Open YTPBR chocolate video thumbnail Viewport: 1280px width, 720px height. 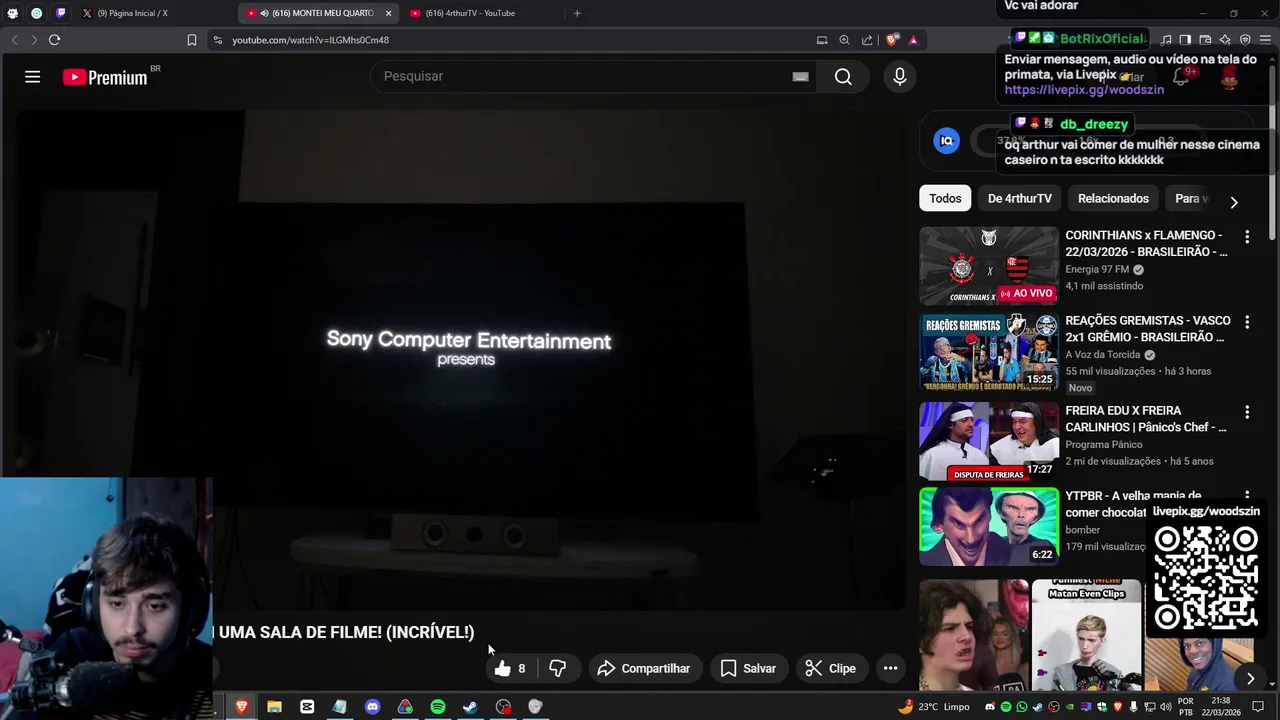[989, 527]
